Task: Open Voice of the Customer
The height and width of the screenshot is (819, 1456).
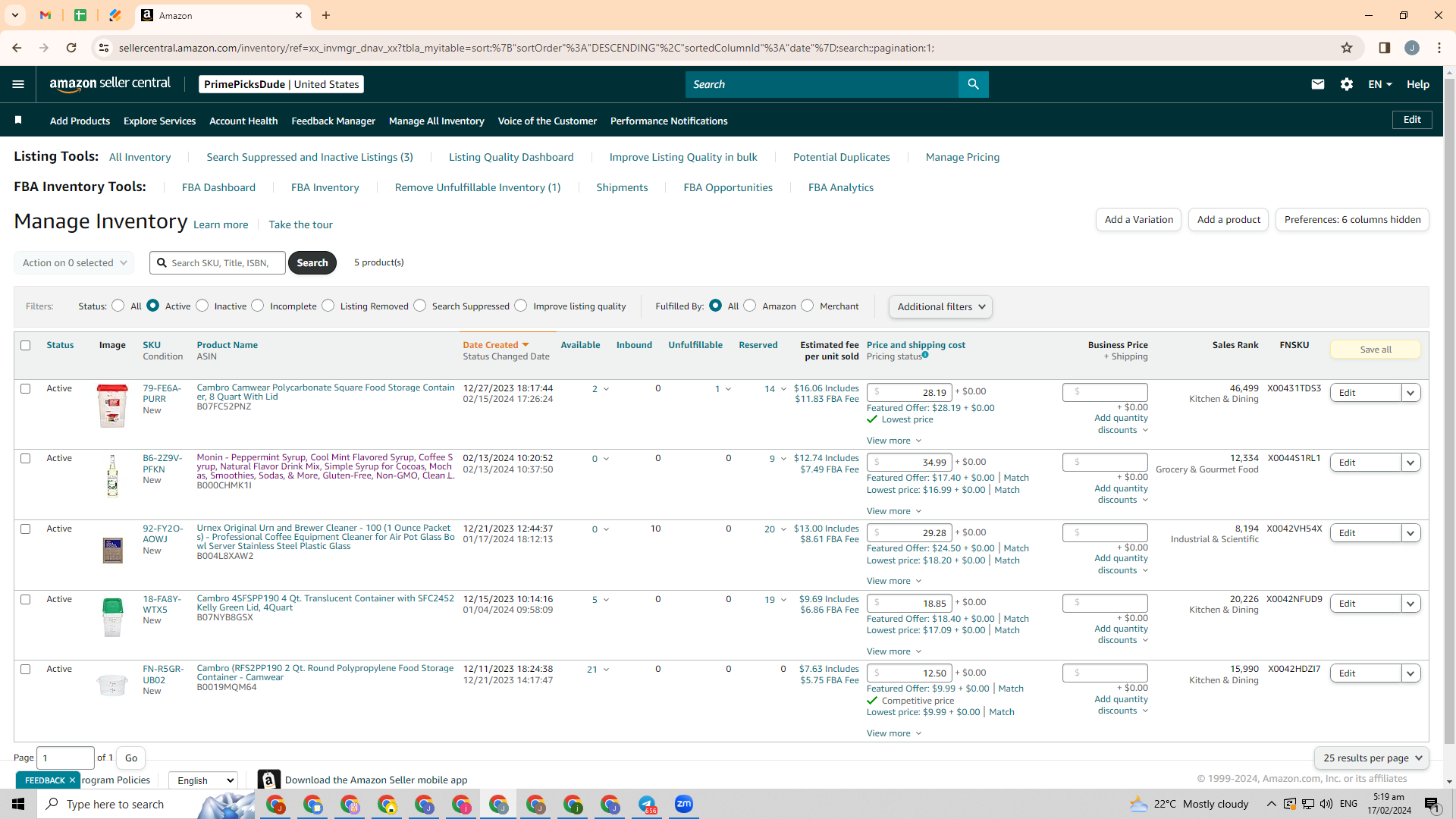Action: (x=547, y=121)
